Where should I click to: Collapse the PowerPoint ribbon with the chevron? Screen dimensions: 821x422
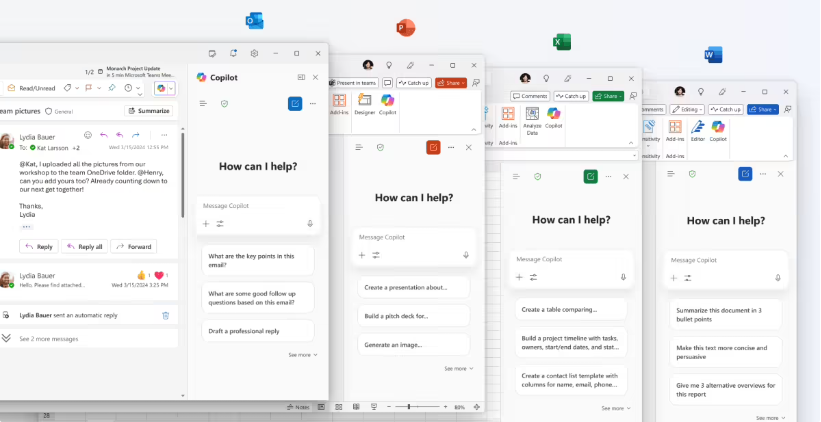coord(474,130)
